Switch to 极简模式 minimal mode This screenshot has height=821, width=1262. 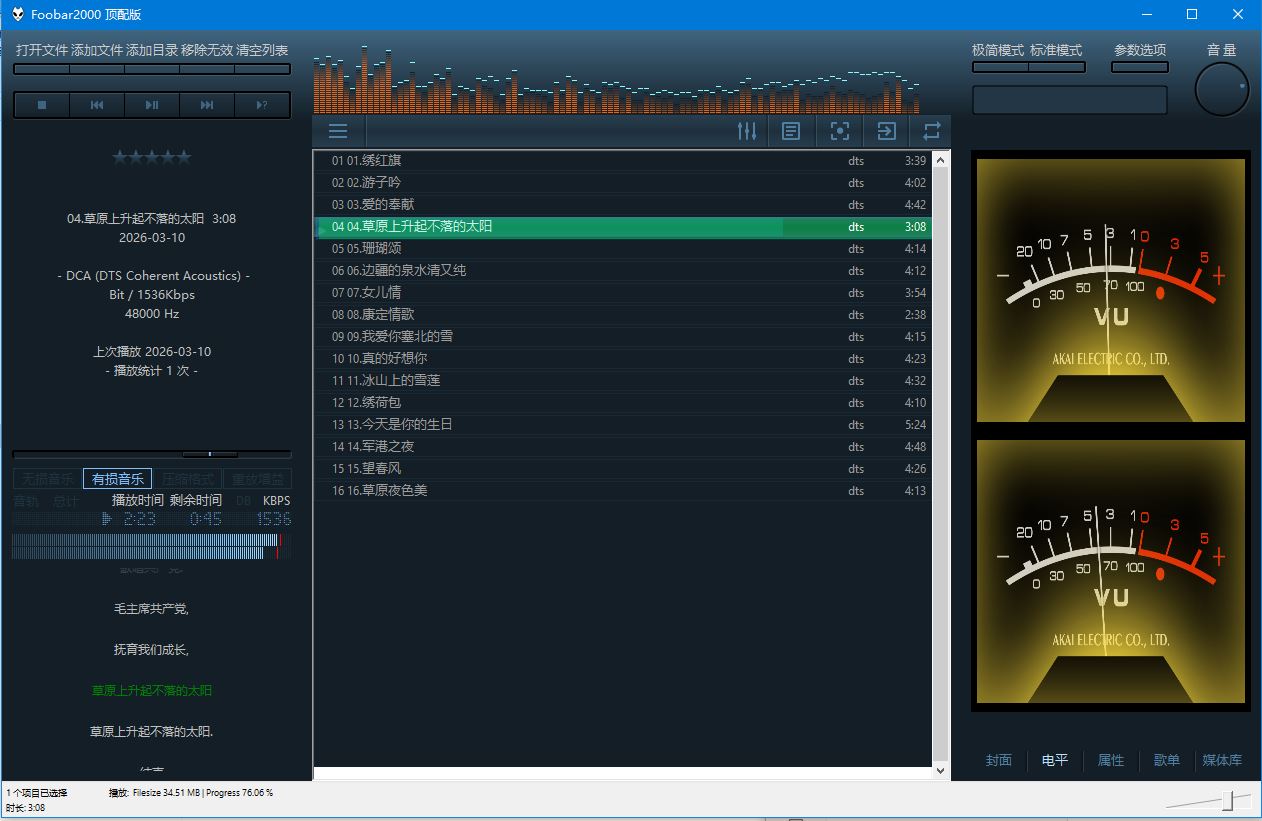coord(998,50)
